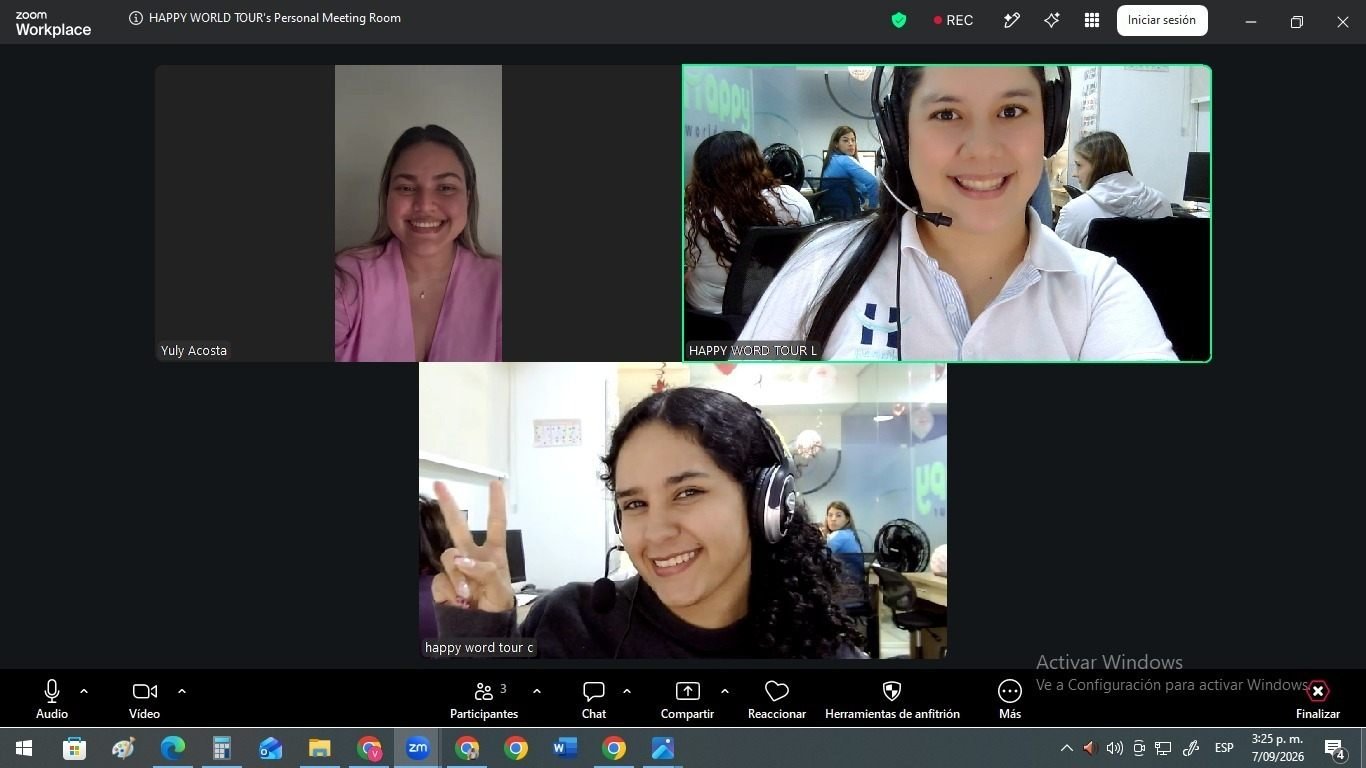
Task: Turn off camera with Vídeo button
Action: (x=144, y=700)
